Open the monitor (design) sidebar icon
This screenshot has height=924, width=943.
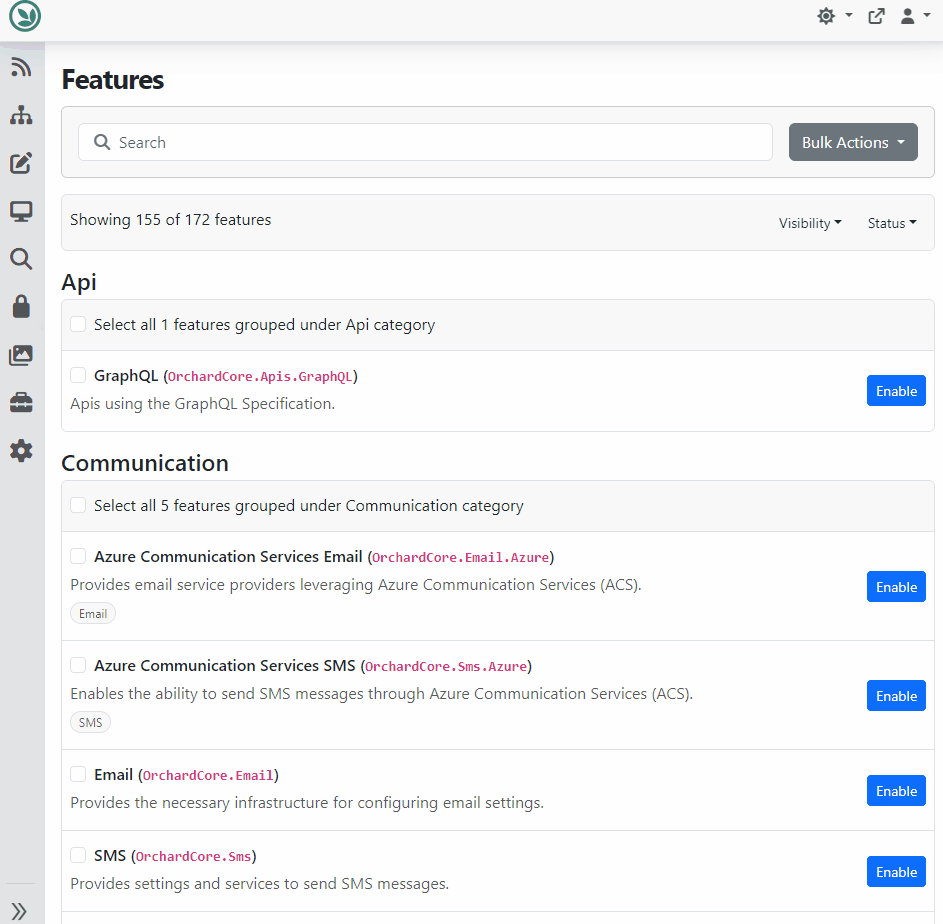pos(21,211)
